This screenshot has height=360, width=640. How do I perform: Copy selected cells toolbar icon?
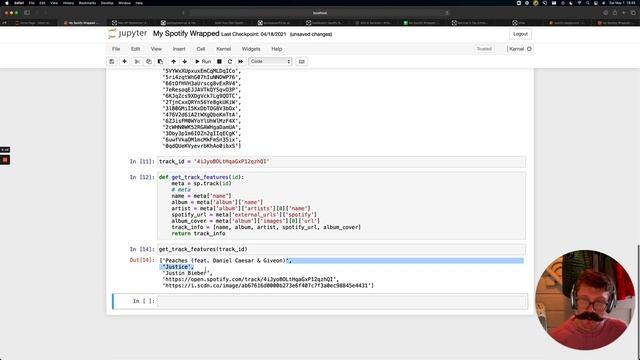click(x=149, y=61)
